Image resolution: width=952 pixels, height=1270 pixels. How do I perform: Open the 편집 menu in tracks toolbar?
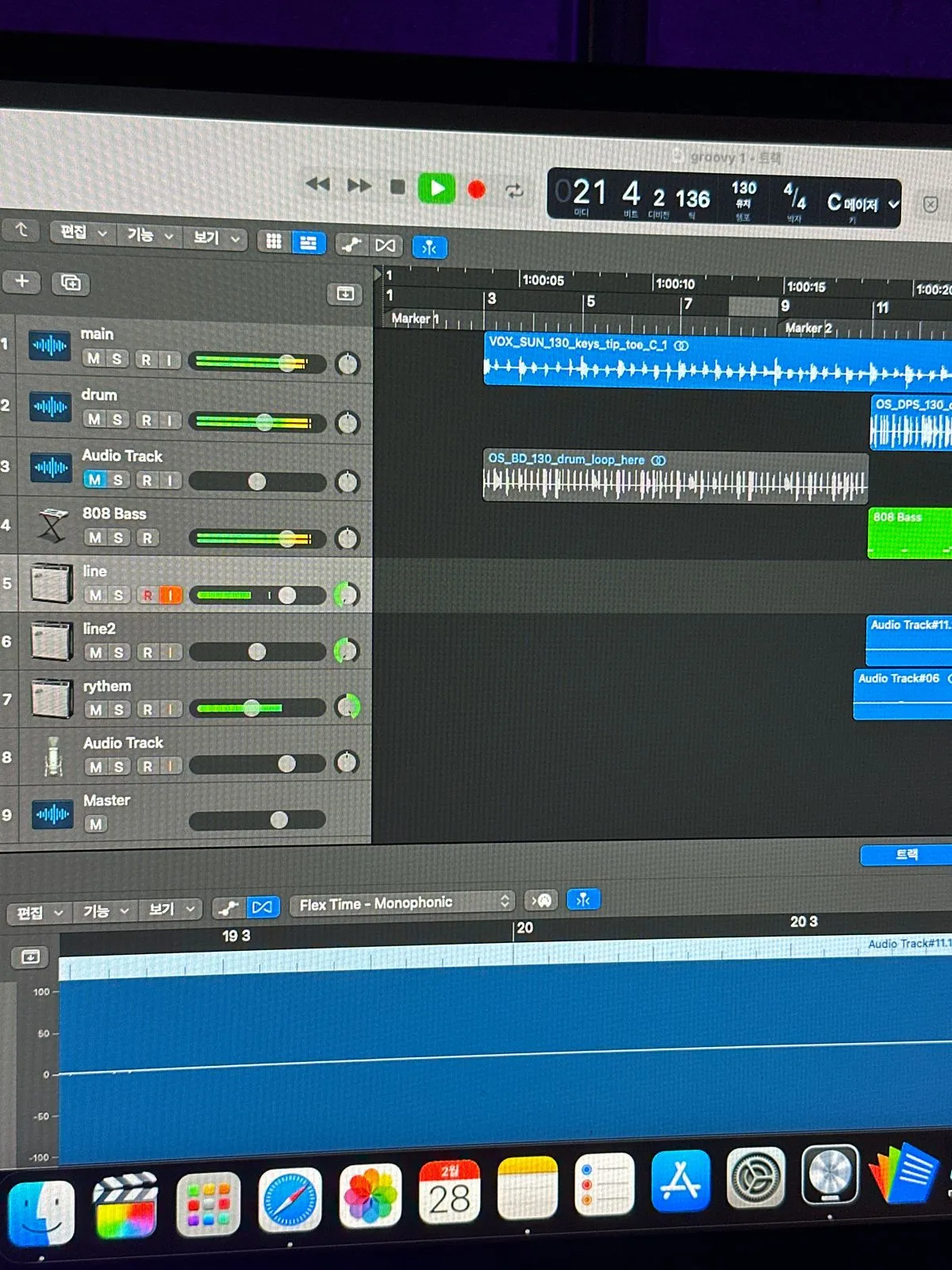[82, 233]
